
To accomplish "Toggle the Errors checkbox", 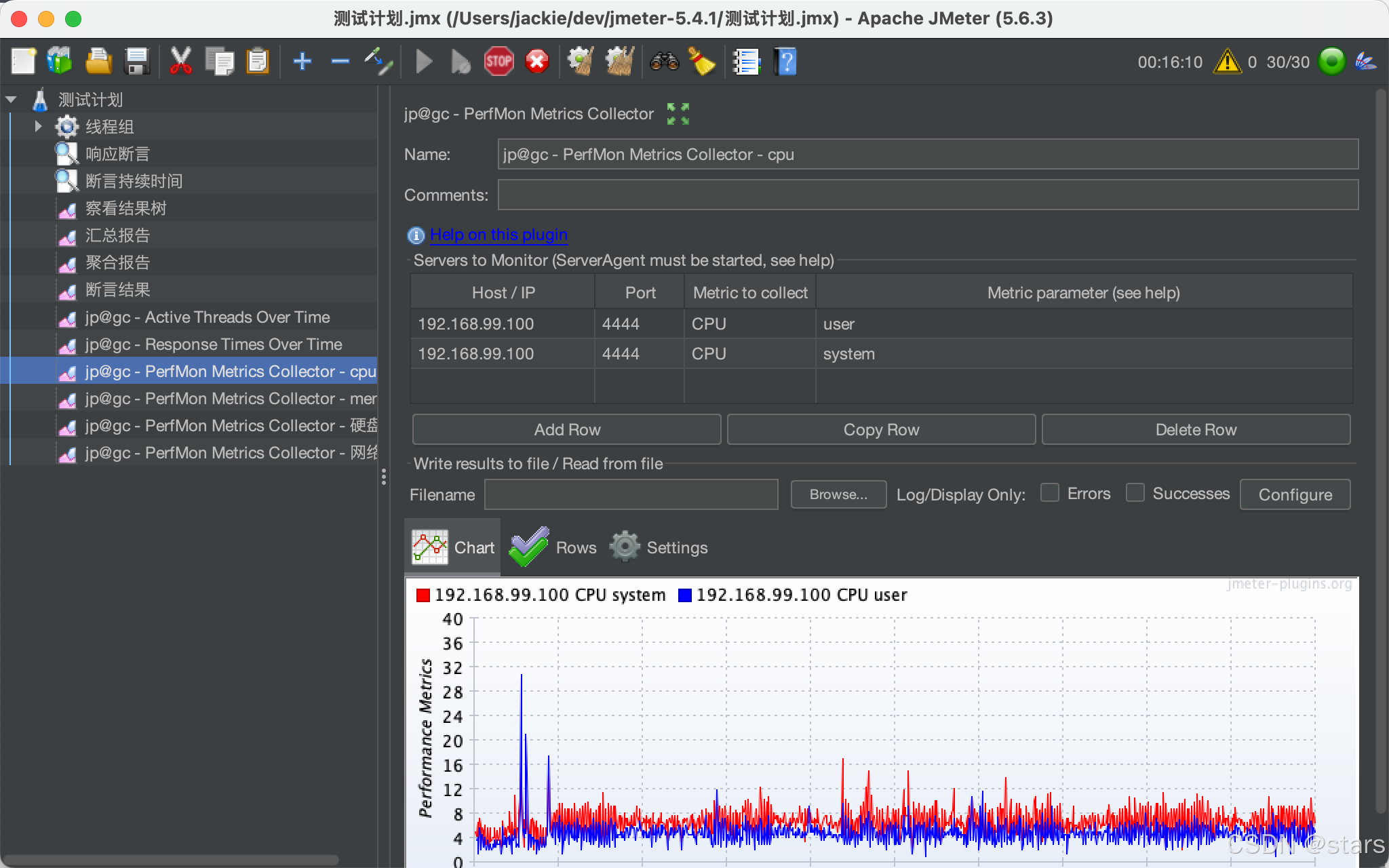I will click(x=1050, y=492).
